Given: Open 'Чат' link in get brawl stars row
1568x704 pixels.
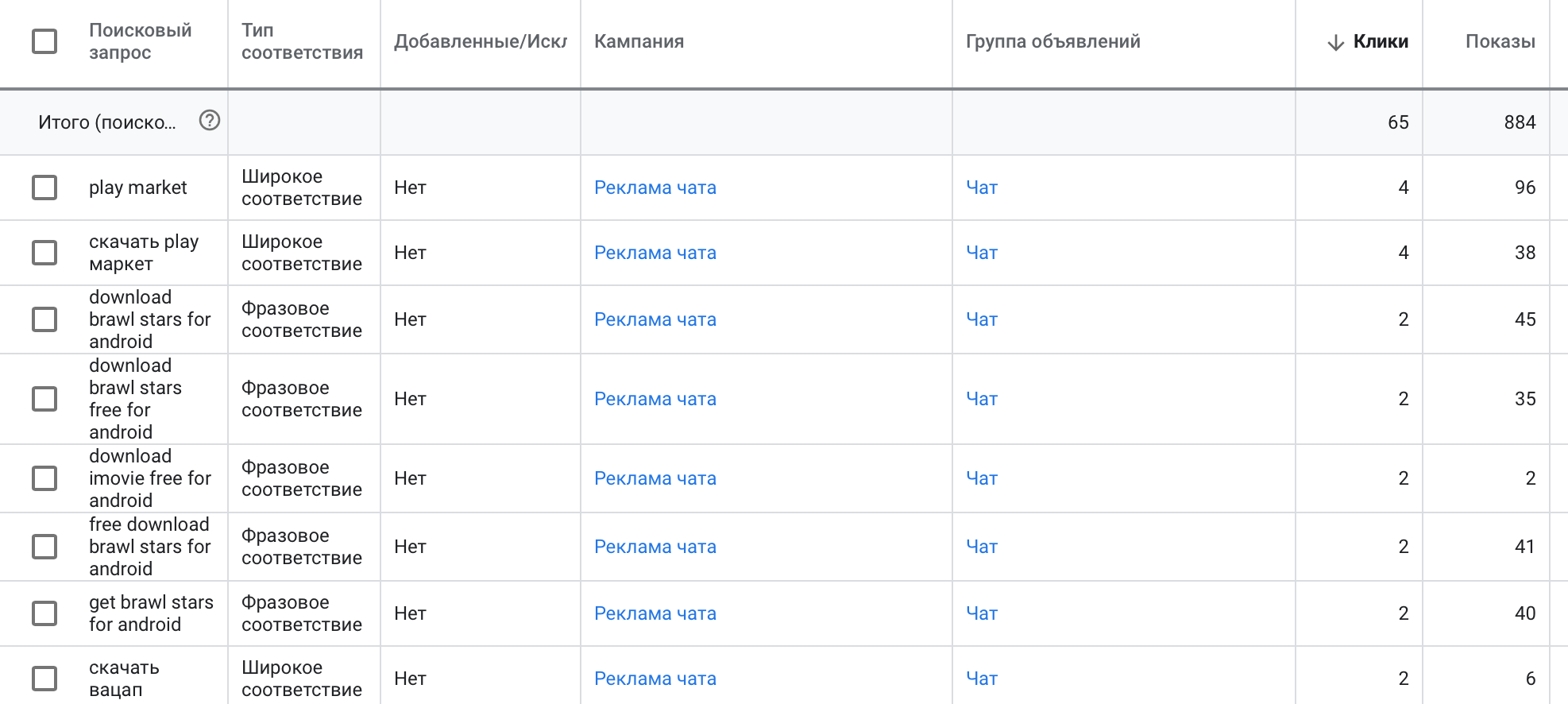Looking at the screenshot, I should (x=982, y=613).
